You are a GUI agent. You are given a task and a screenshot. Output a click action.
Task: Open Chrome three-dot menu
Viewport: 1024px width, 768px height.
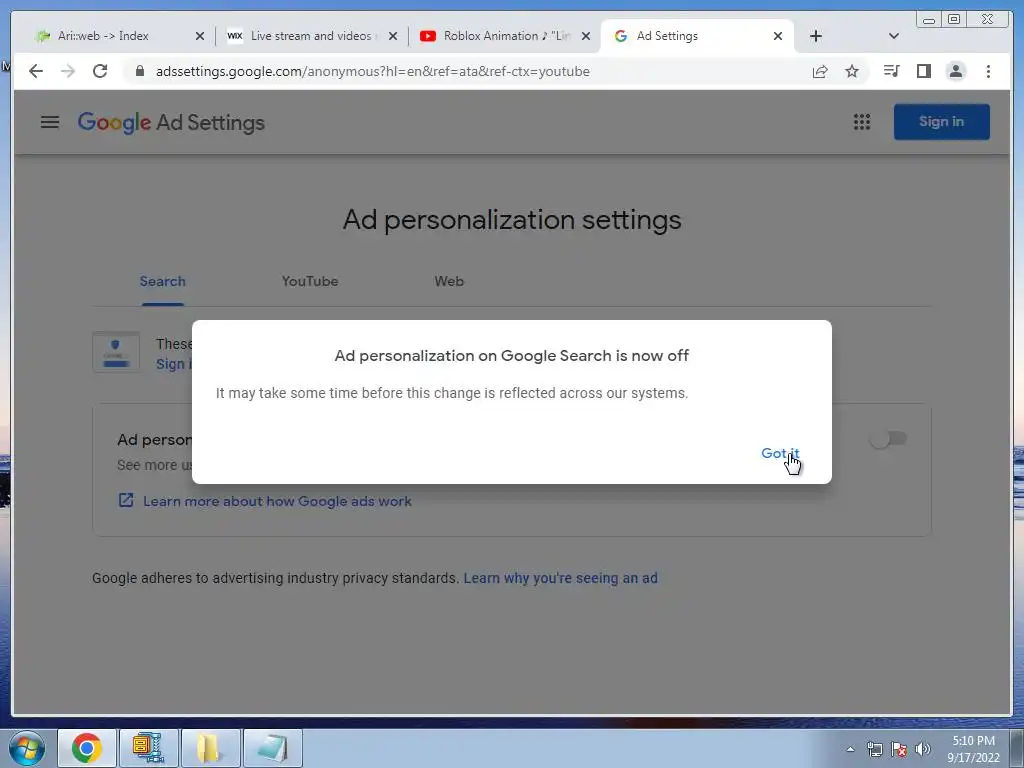(x=988, y=71)
